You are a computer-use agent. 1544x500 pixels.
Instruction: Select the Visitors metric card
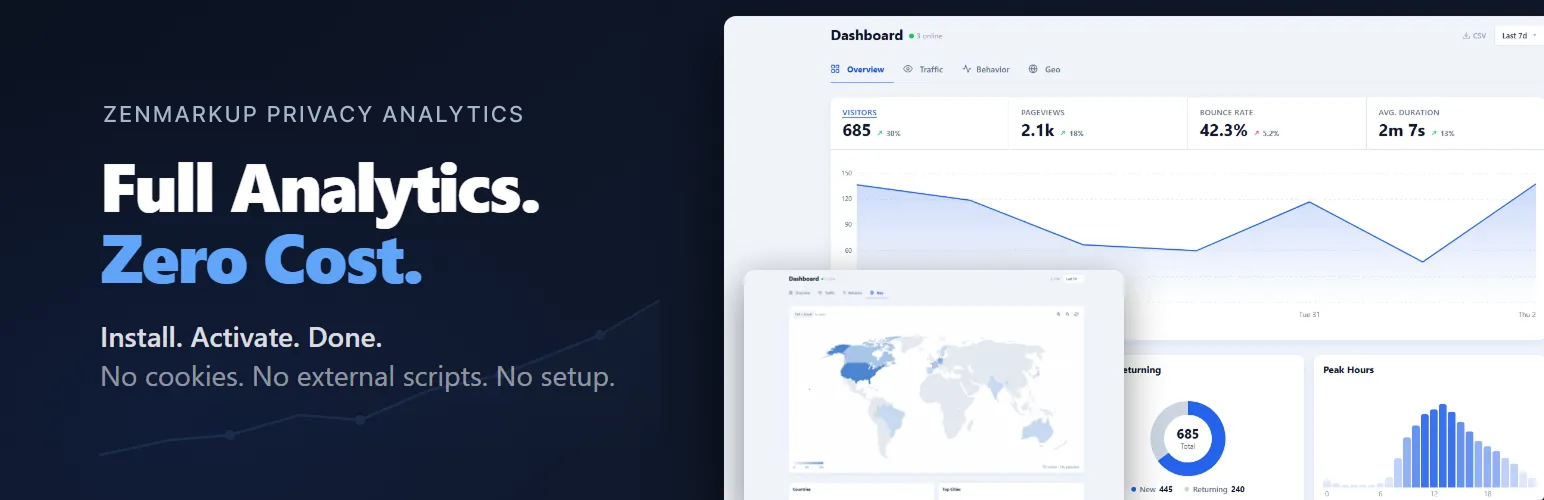click(x=919, y=123)
